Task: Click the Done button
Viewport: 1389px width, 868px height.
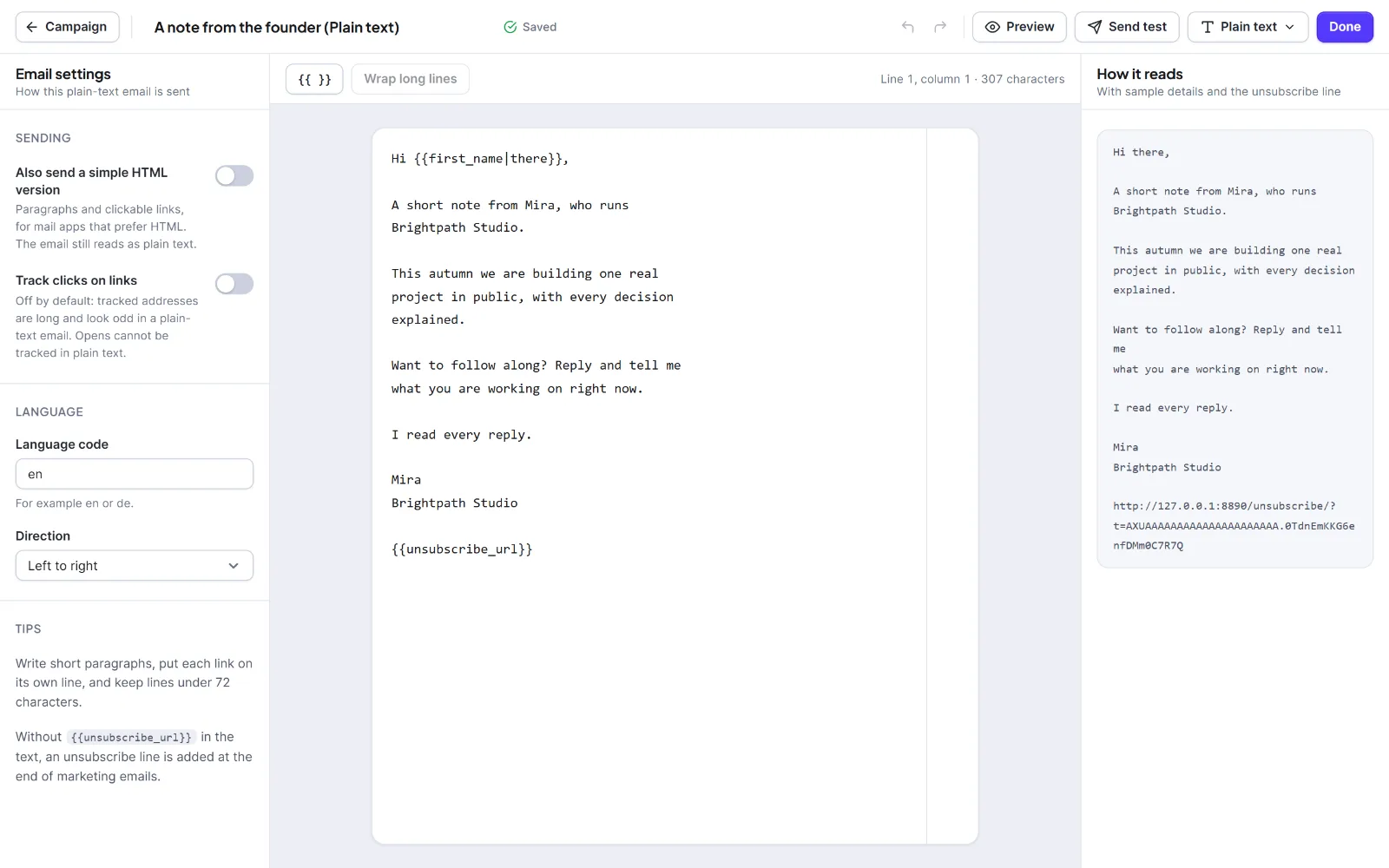Action: pos(1345,27)
